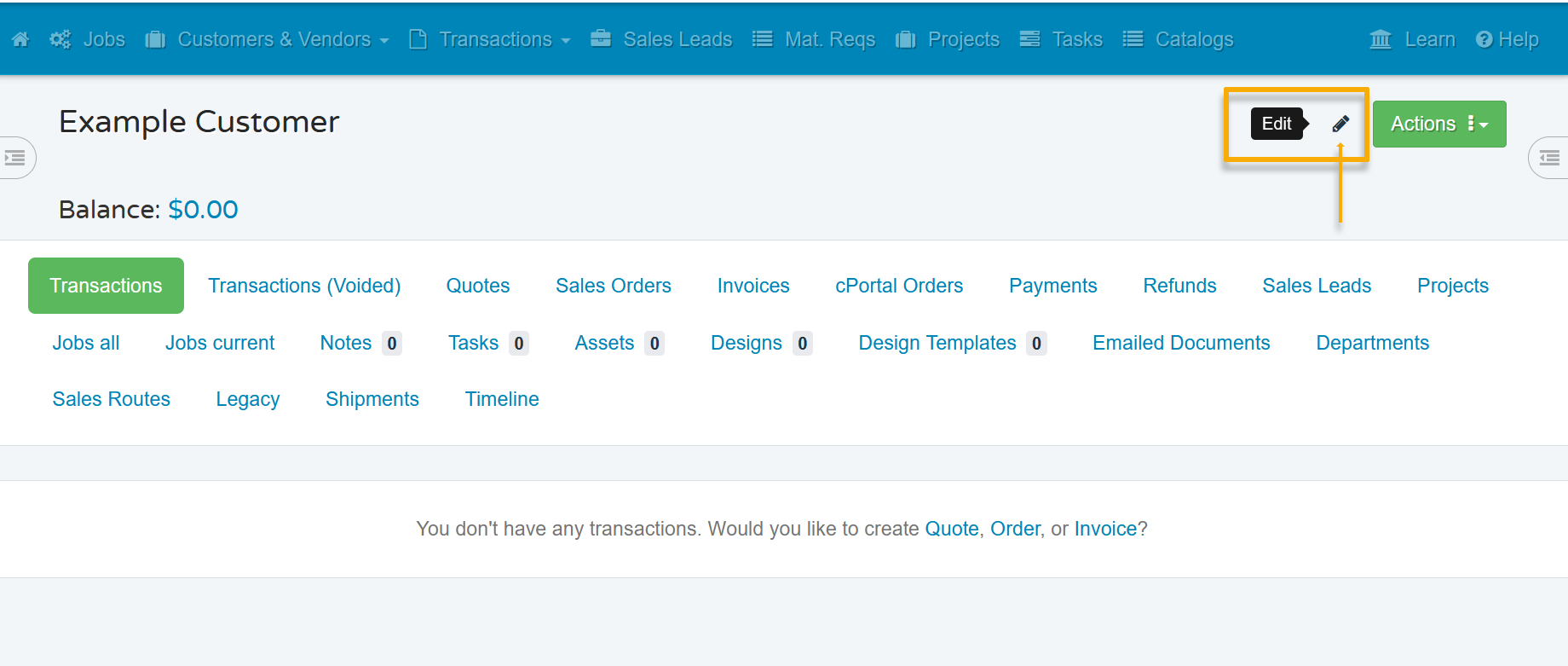
Task: Switch to the customer Tasks tab
Action: (488, 343)
